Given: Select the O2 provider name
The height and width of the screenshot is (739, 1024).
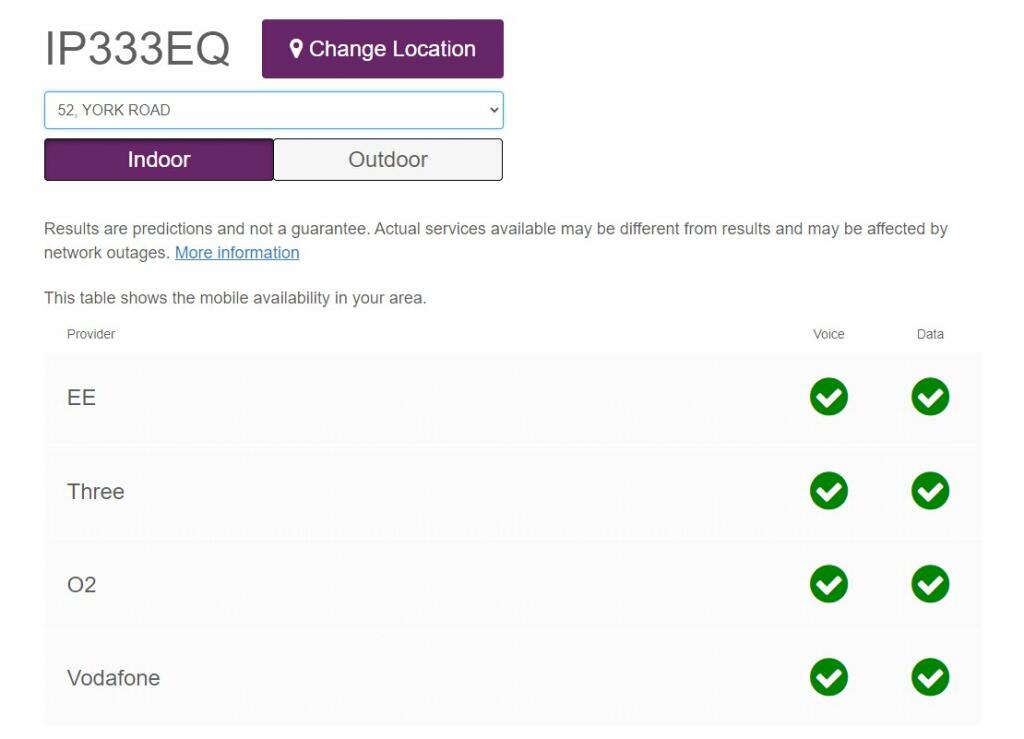Looking at the screenshot, I should (x=82, y=584).
